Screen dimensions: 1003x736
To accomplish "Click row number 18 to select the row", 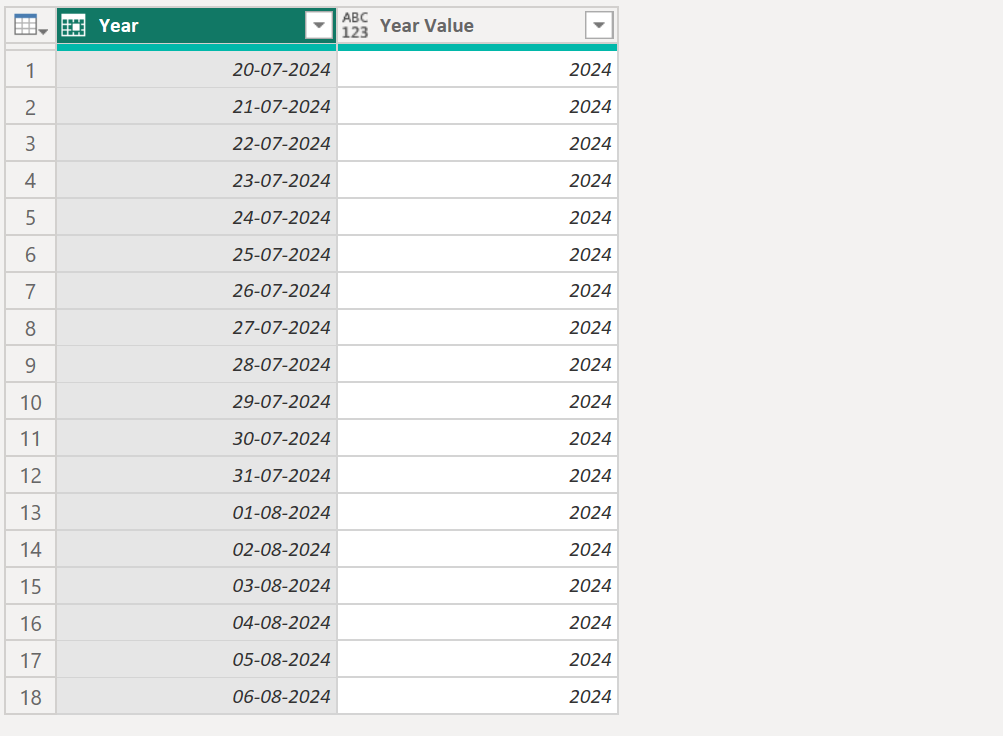I will [30, 696].
